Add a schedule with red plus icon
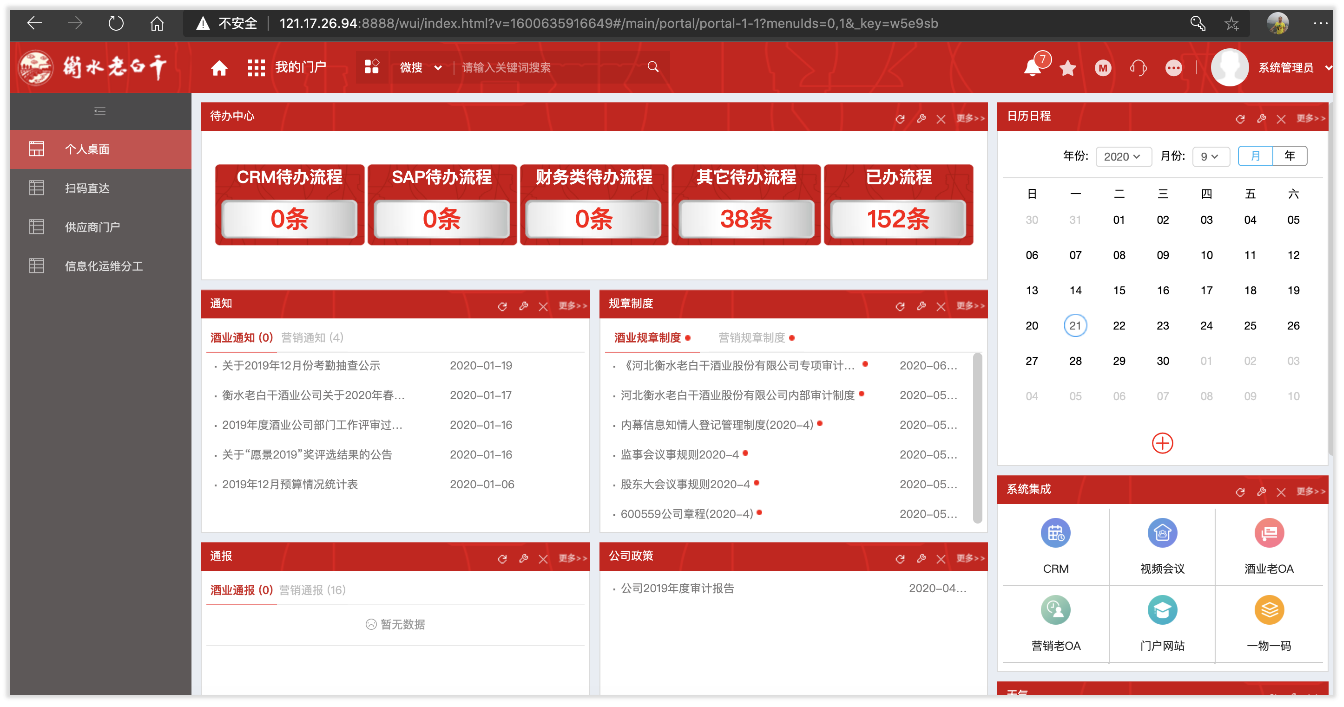 (1162, 443)
